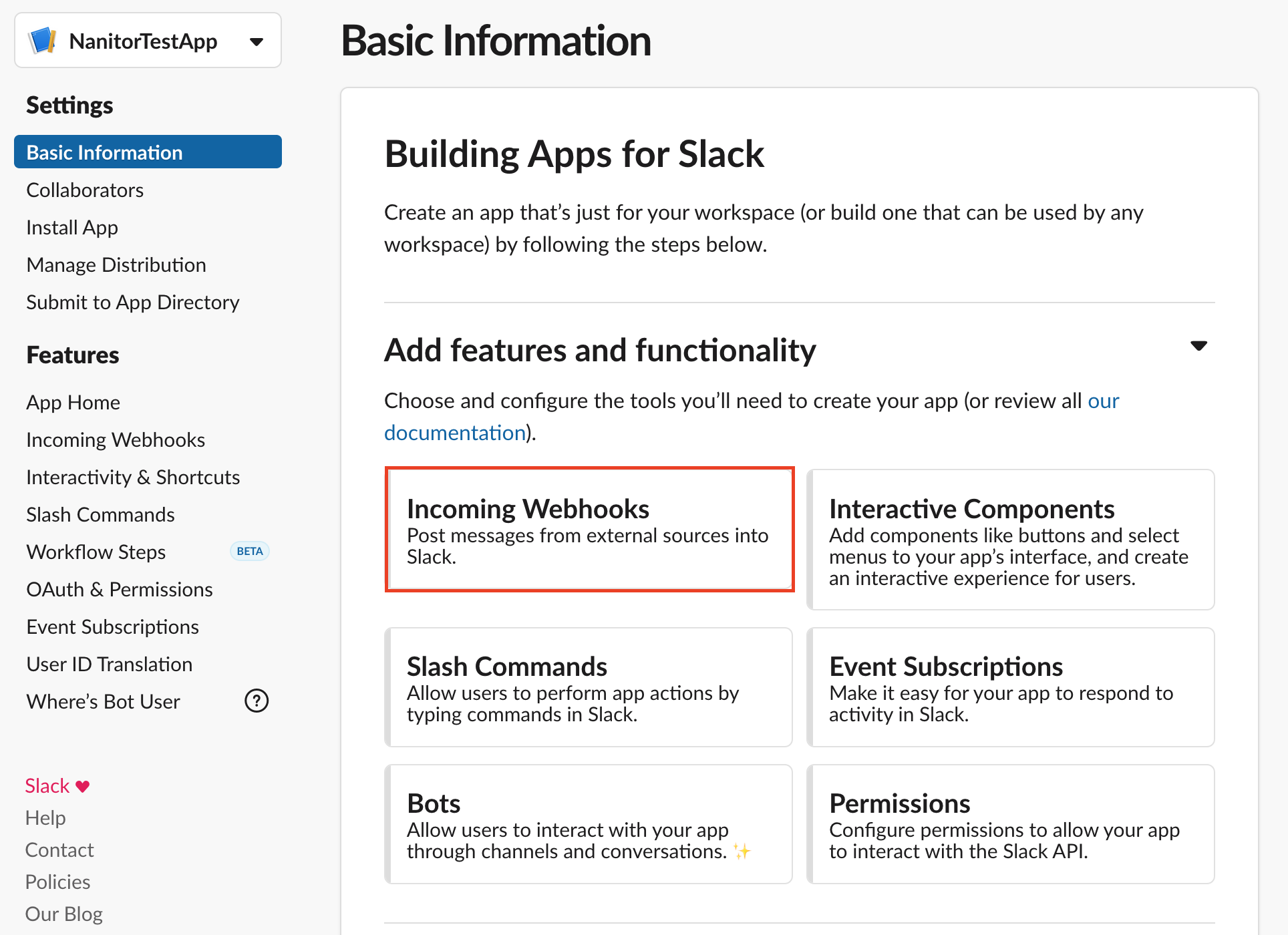Screen dimensions: 1288x935
Task: Select the Slash Commands feature card
Action: (589, 687)
